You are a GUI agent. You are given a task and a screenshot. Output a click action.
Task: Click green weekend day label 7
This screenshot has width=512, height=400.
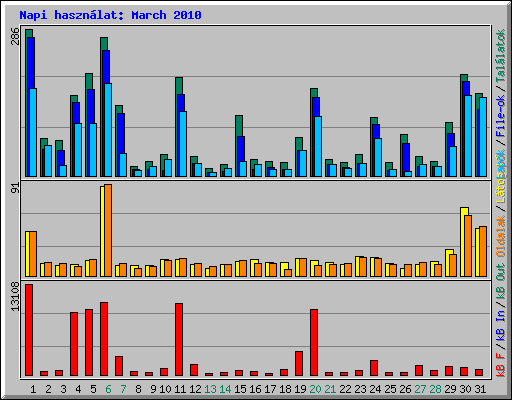pyautogui.click(x=123, y=389)
